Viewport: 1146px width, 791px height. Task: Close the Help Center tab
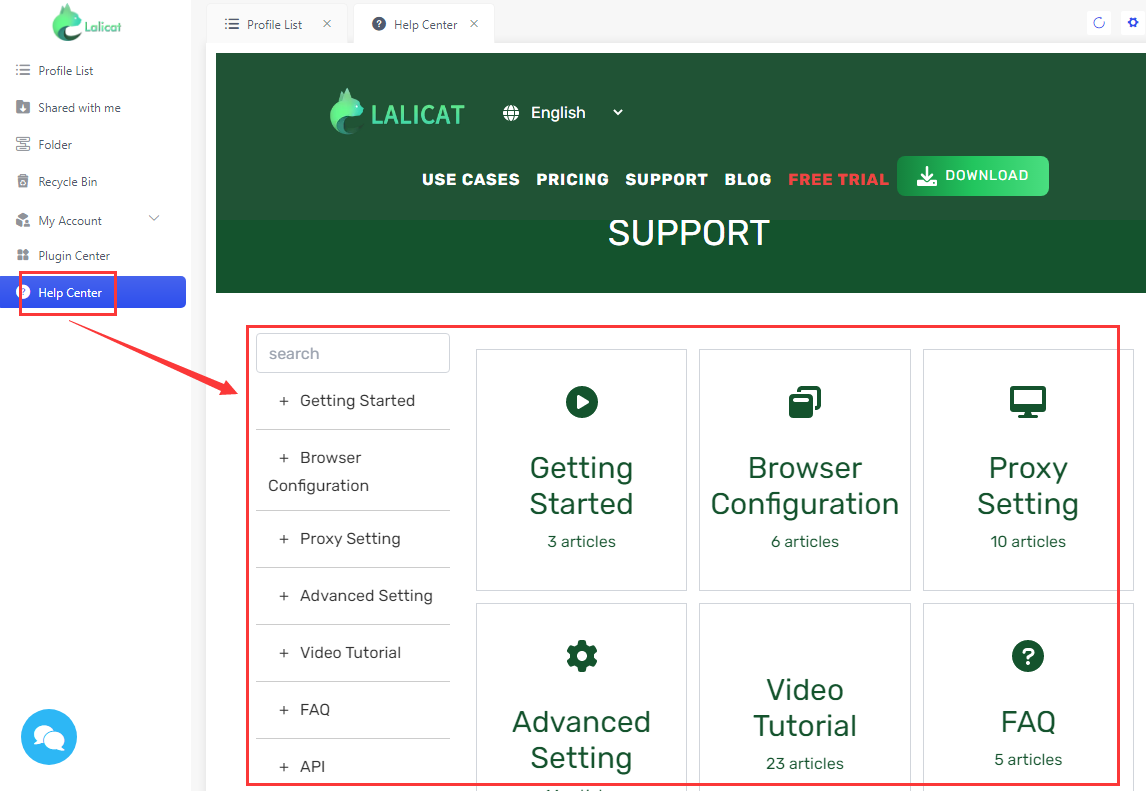tap(474, 24)
